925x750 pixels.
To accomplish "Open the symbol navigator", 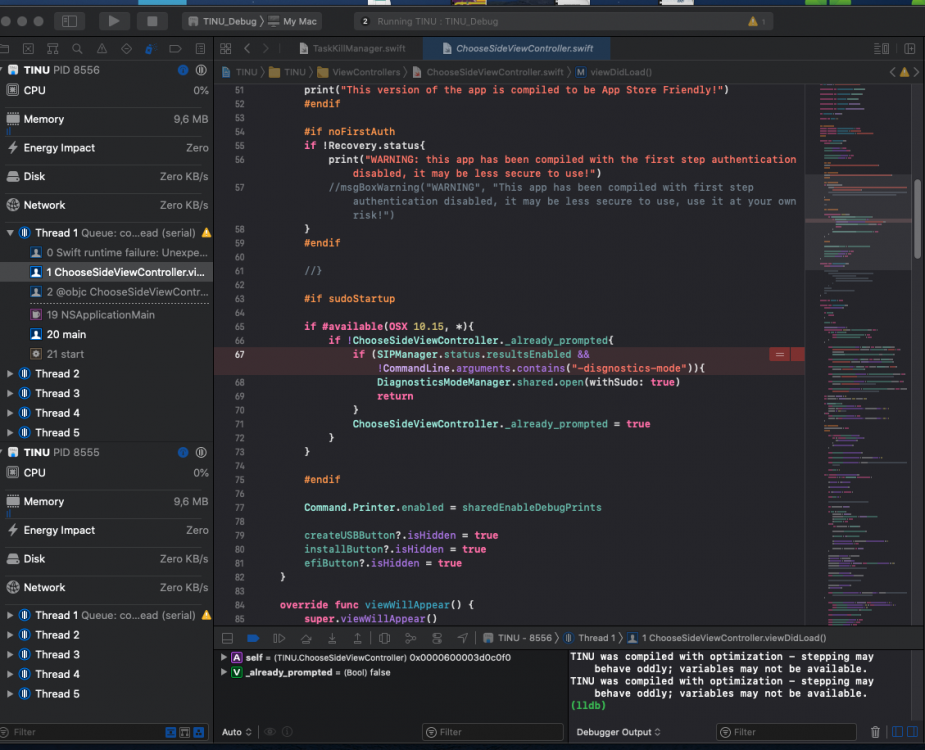I will coord(53,49).
